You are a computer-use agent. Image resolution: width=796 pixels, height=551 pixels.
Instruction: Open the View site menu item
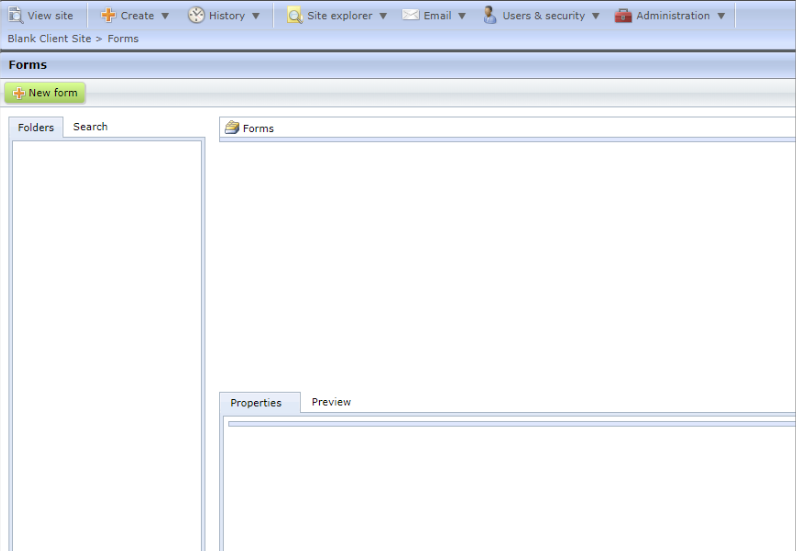click(x=41, y=15)
